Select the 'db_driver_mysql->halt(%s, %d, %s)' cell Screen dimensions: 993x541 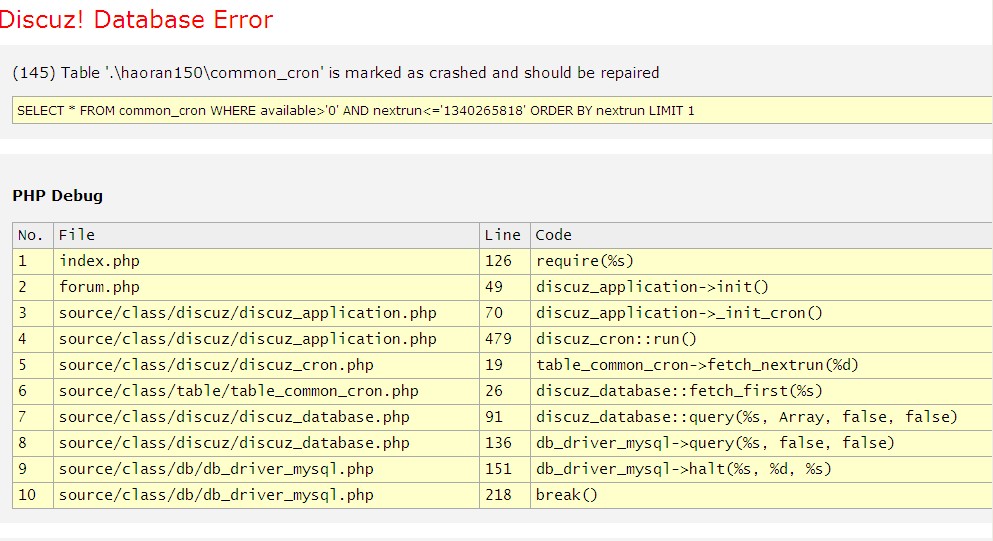762,469
